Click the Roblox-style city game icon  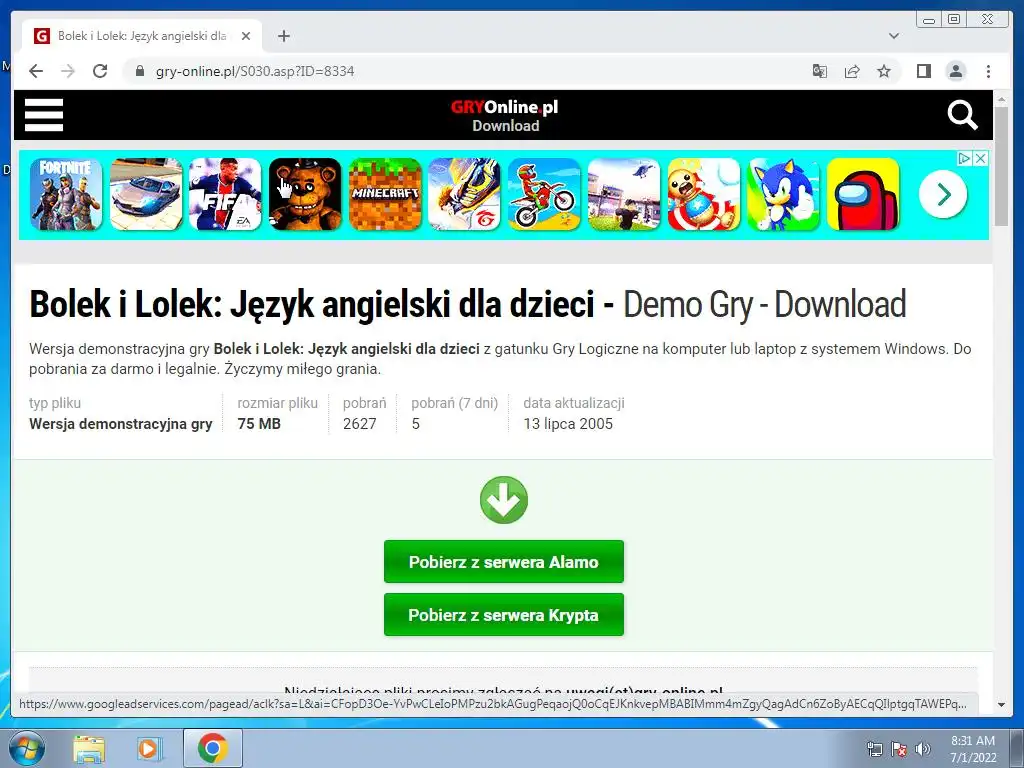point(624,194)
